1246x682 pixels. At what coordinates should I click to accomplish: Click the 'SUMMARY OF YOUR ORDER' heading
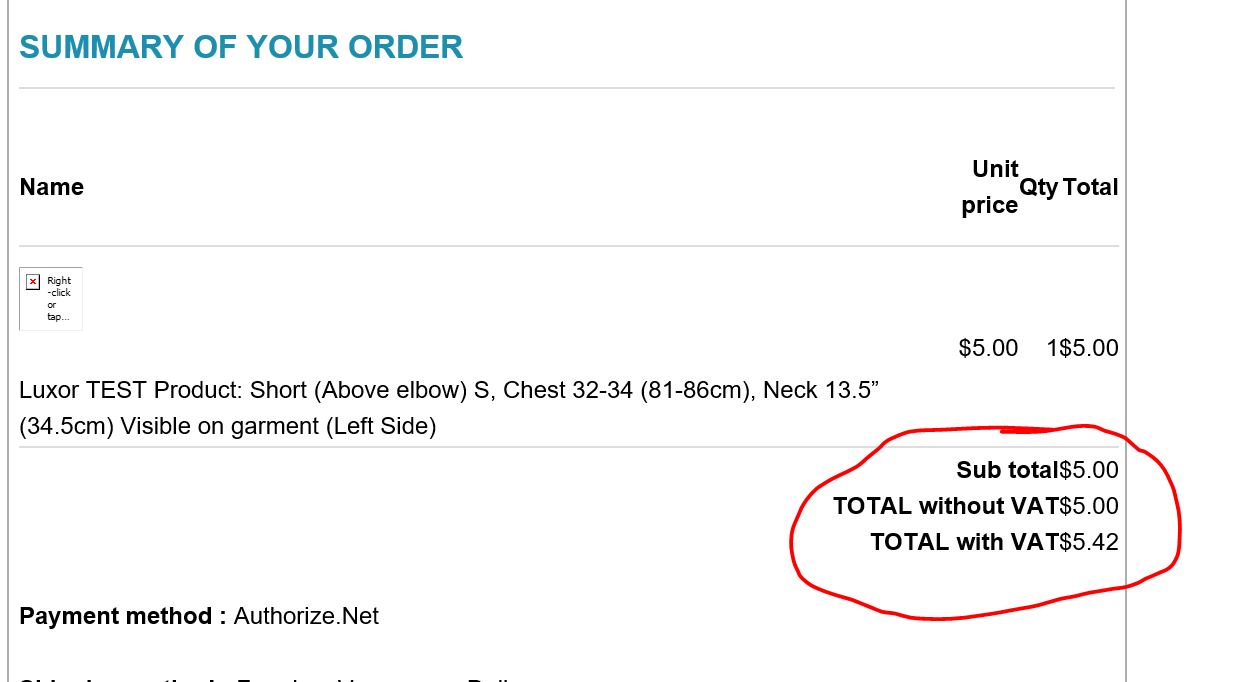pyautogui.click(x=241, y=47)
